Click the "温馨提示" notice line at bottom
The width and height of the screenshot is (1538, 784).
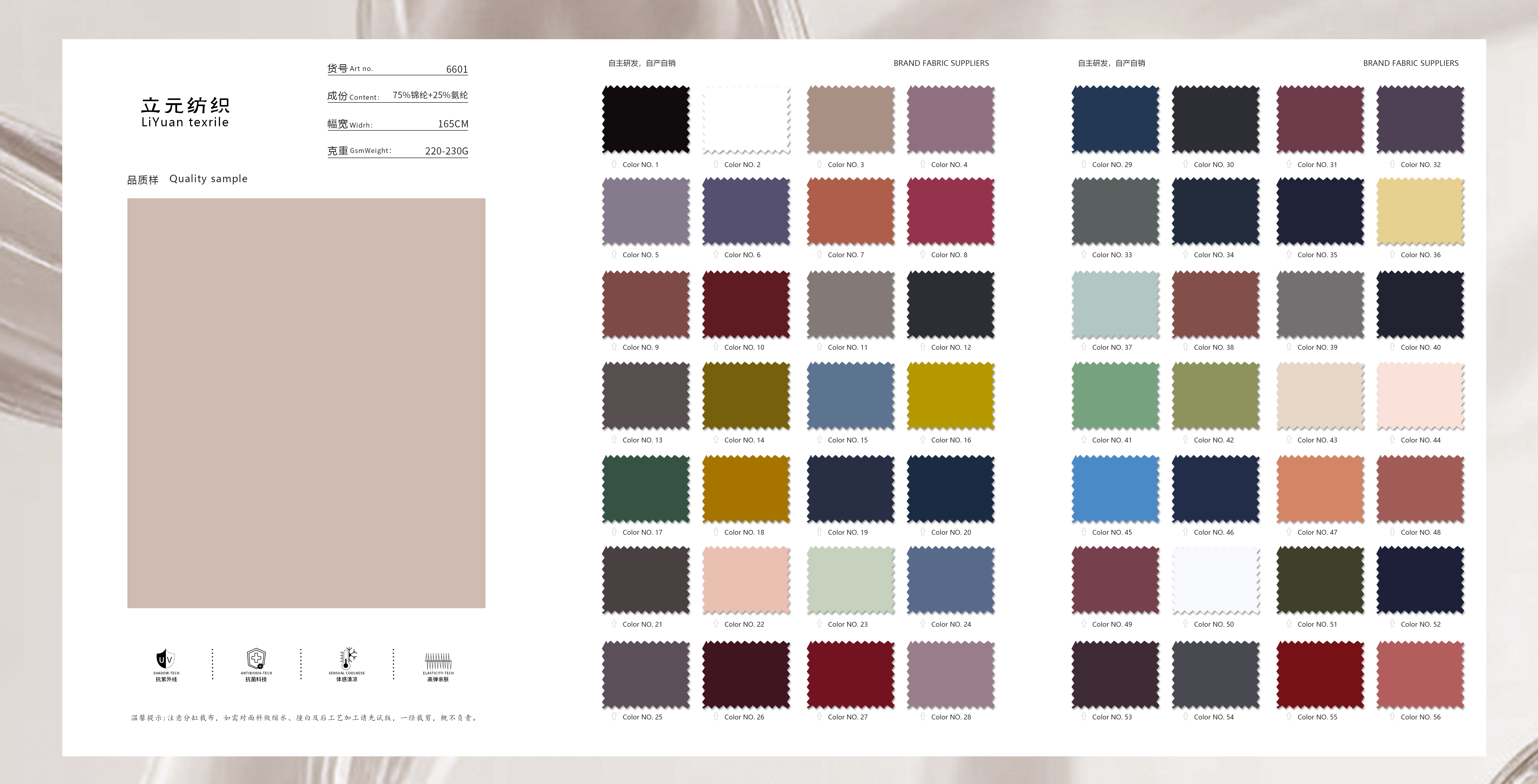click(x=305, y=718)
